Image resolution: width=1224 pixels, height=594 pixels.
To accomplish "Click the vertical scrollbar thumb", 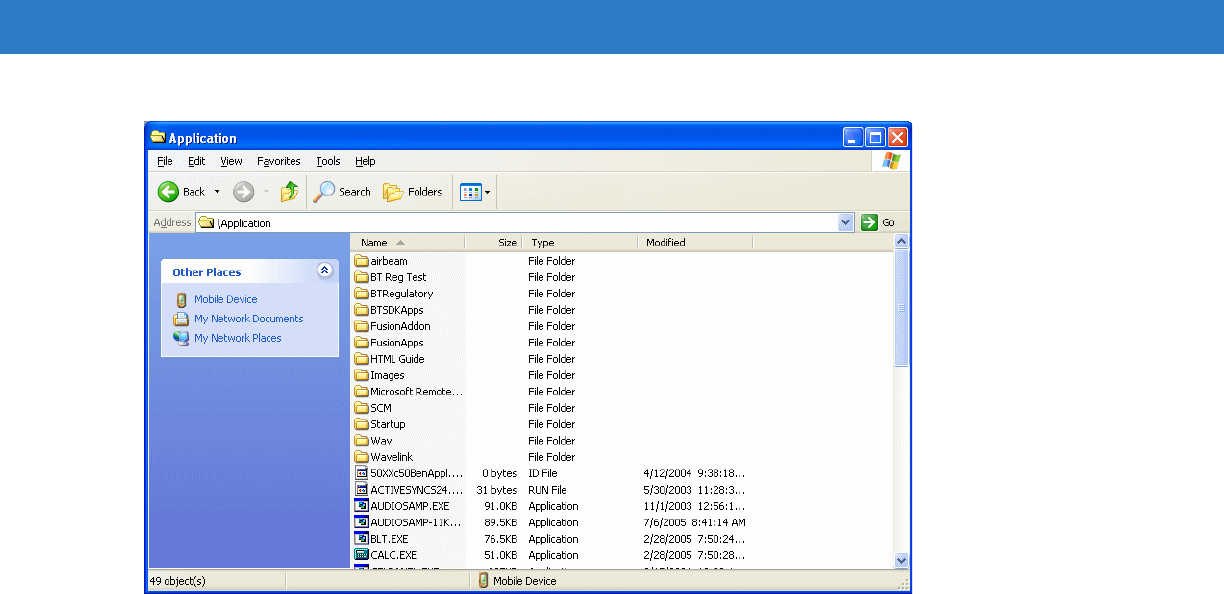I will 901,308.
